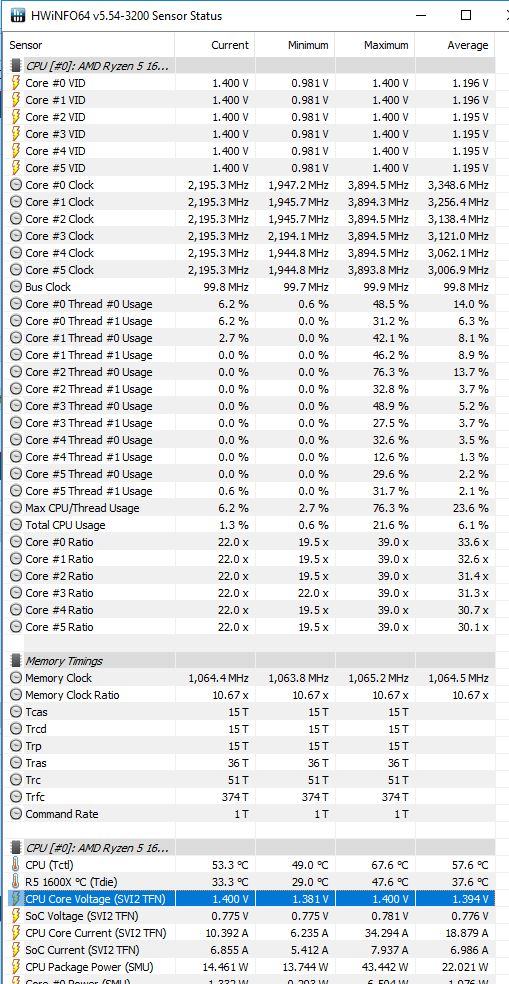Image resolution: width=509 pixels, height=984 pixels.
Task: Click the clock icon beside Command Rate
Action: tap(16, 814)
